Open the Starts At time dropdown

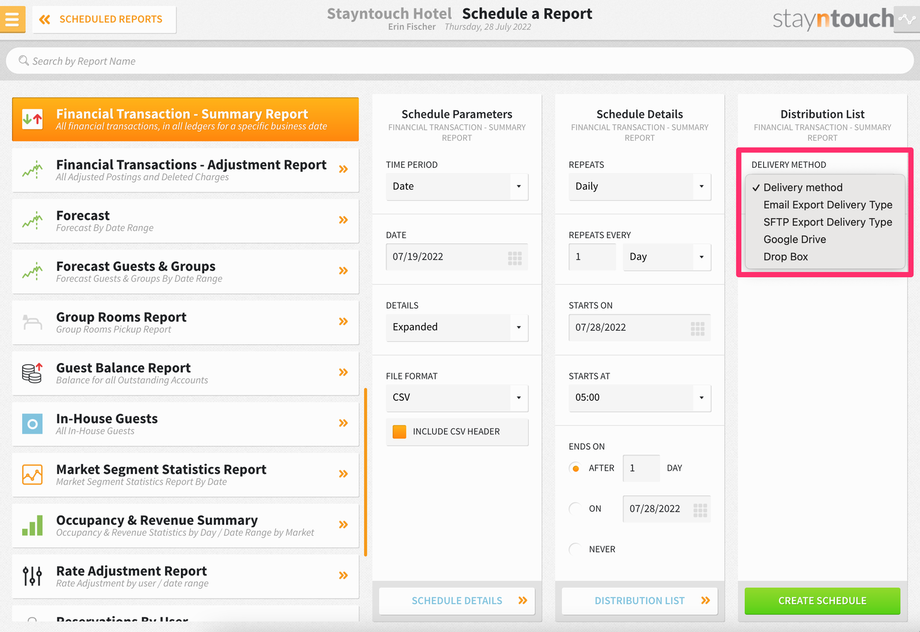[640, 398]
